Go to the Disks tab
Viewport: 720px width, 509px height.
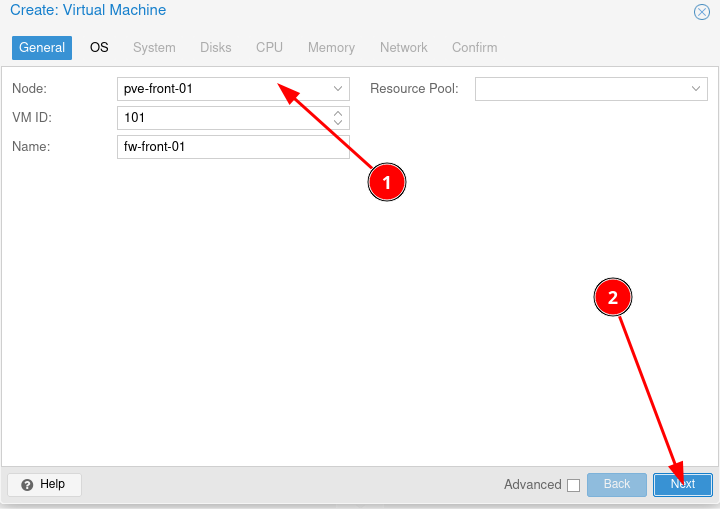[x=215, y=48]
